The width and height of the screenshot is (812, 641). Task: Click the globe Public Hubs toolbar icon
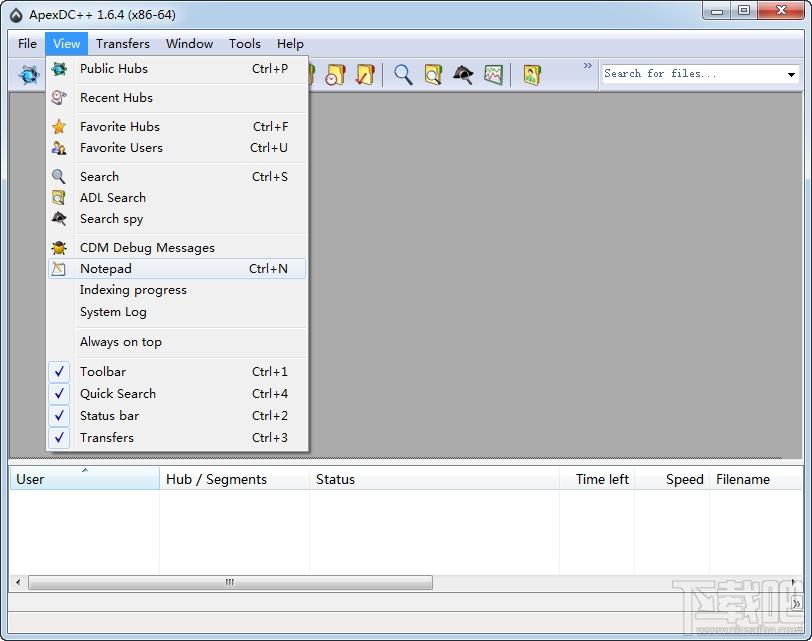[x=28, y=75]
